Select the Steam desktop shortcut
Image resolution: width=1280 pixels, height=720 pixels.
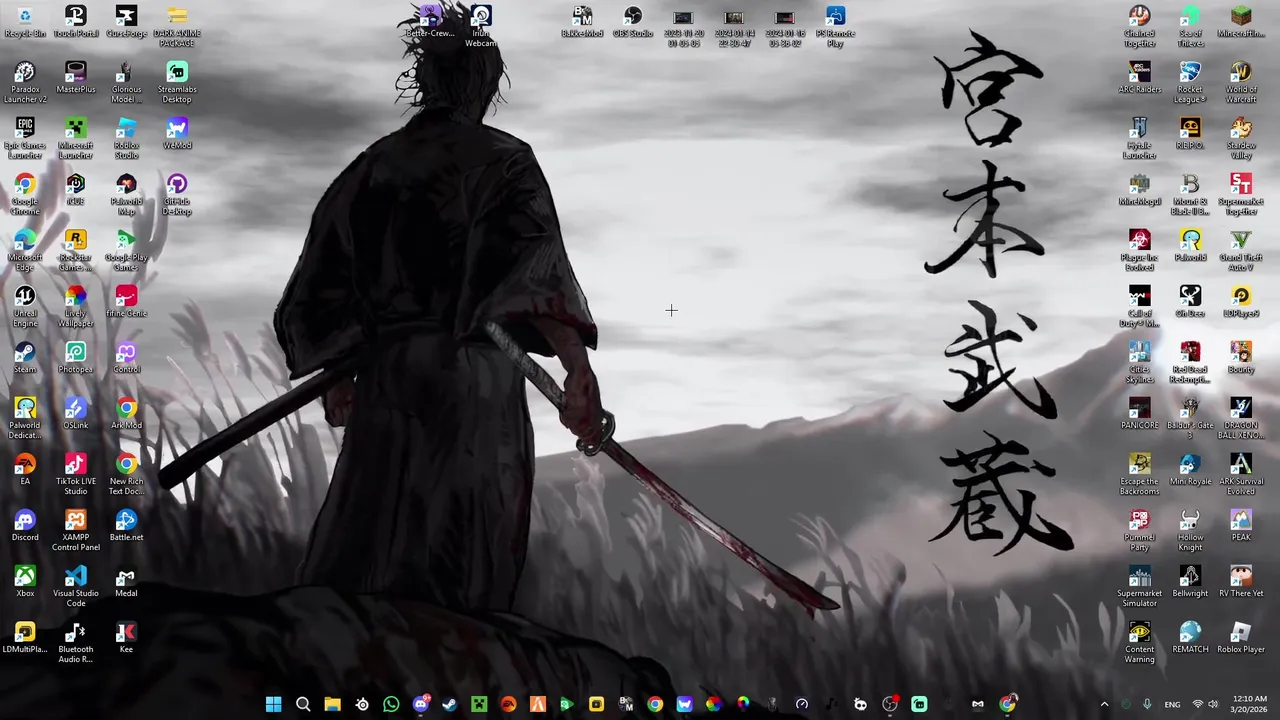(25, 358)
